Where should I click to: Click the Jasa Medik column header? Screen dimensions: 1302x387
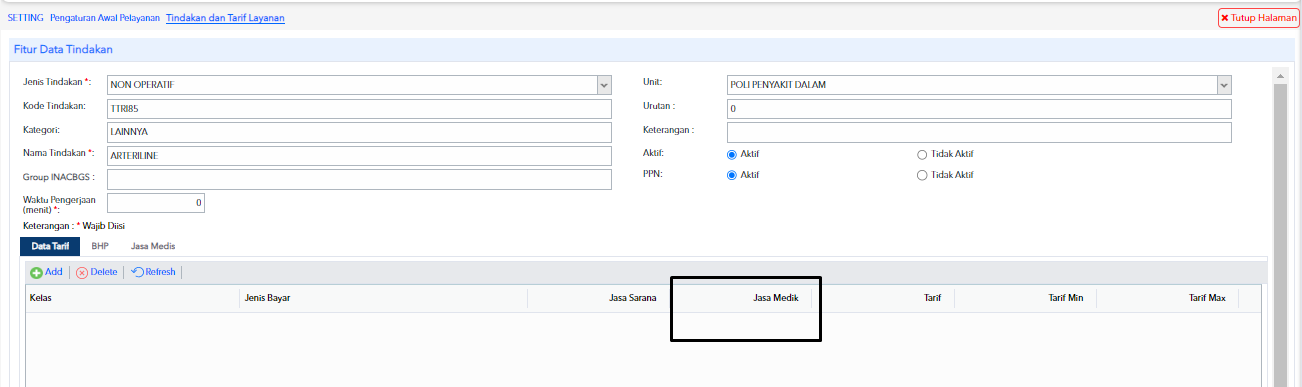tap(742, 298)
